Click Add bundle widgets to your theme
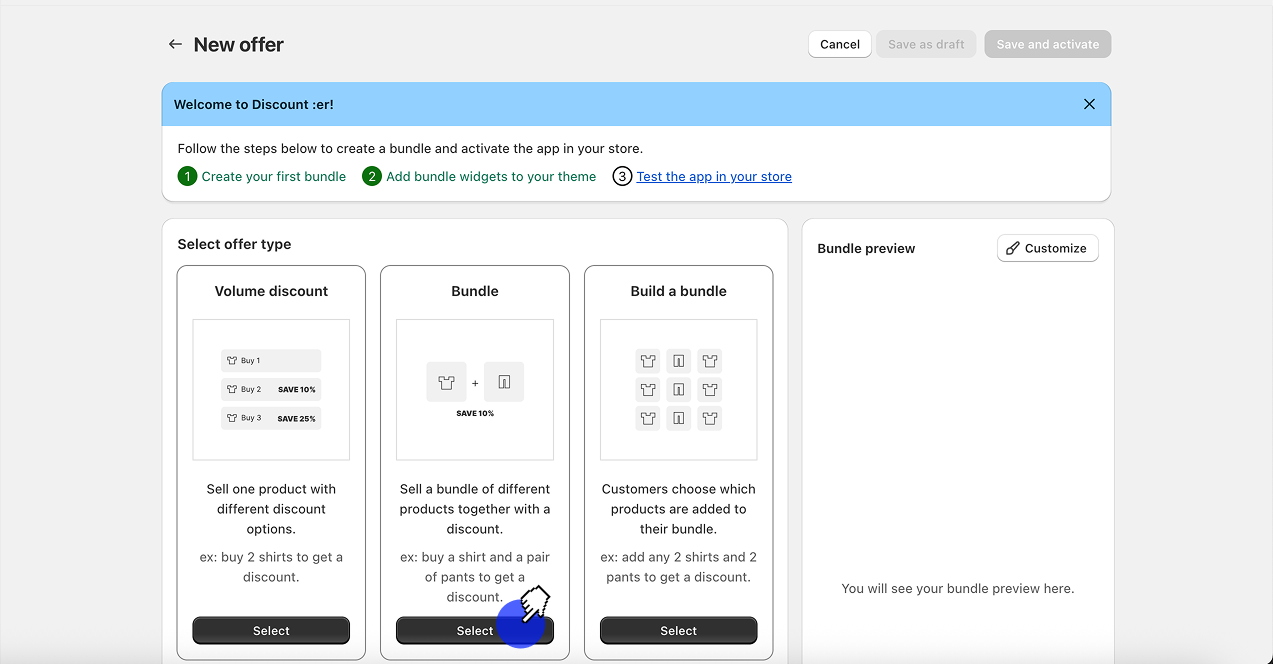The width and height of the screenshot is (1273, 664). (491, 177)
